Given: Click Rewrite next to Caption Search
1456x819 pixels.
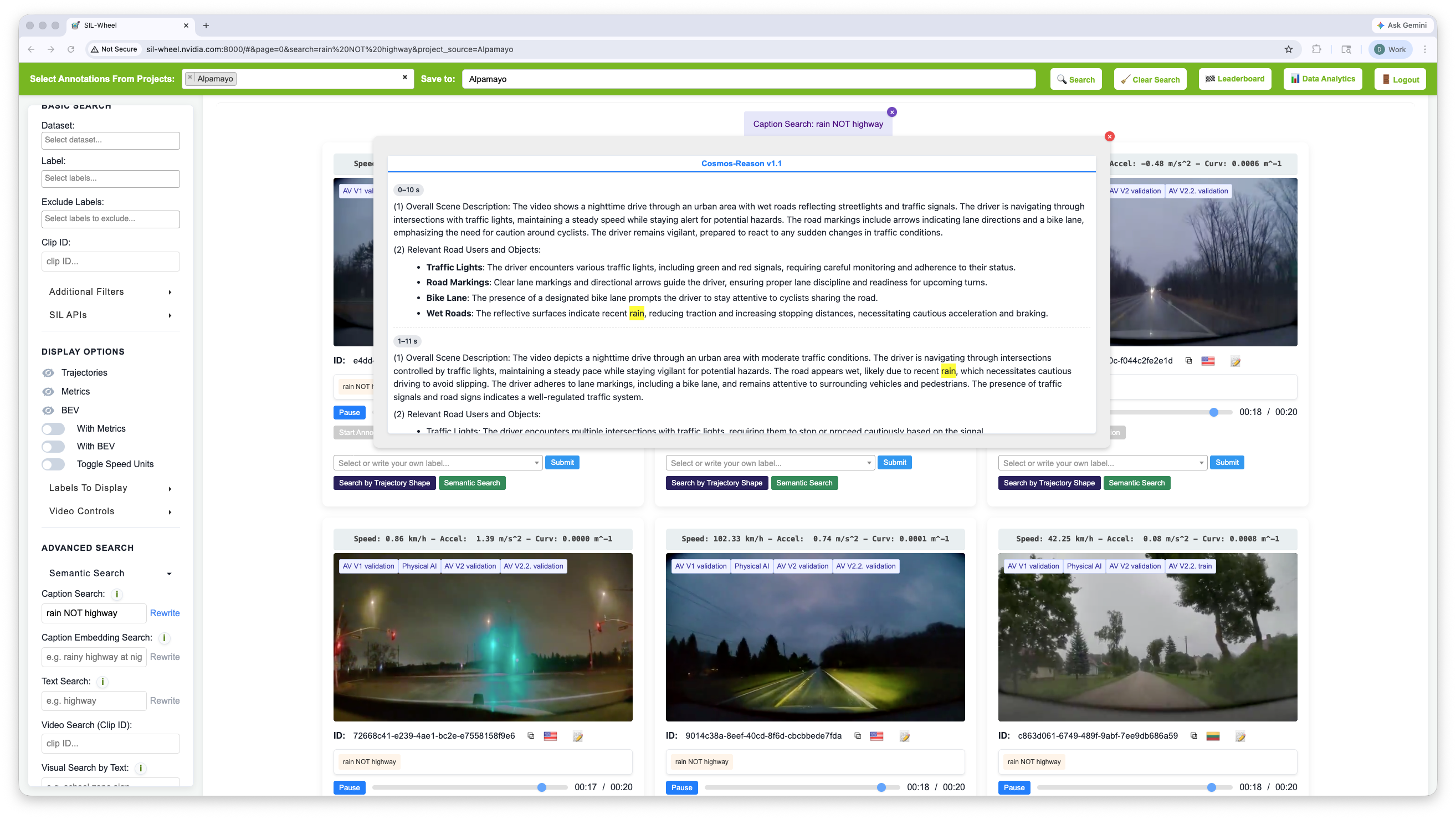Looking at the screenshot, I should click(165, 613).
